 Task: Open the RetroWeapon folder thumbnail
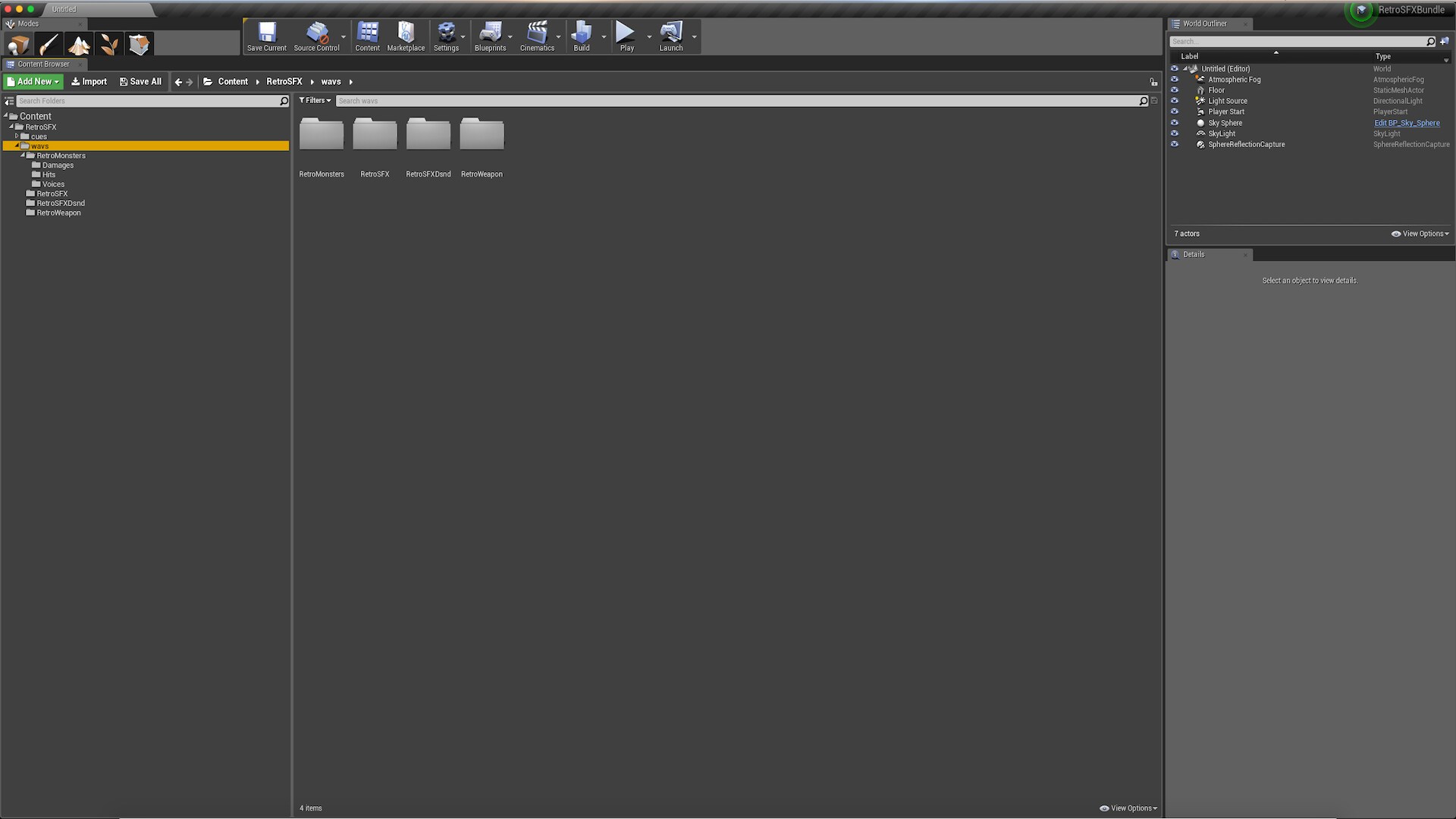pyautogui.click(x=482, y=136)
